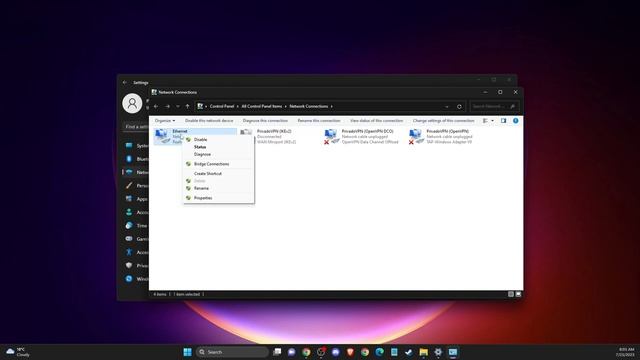Click the back arrow in Settings window

(x=125, y=82)
